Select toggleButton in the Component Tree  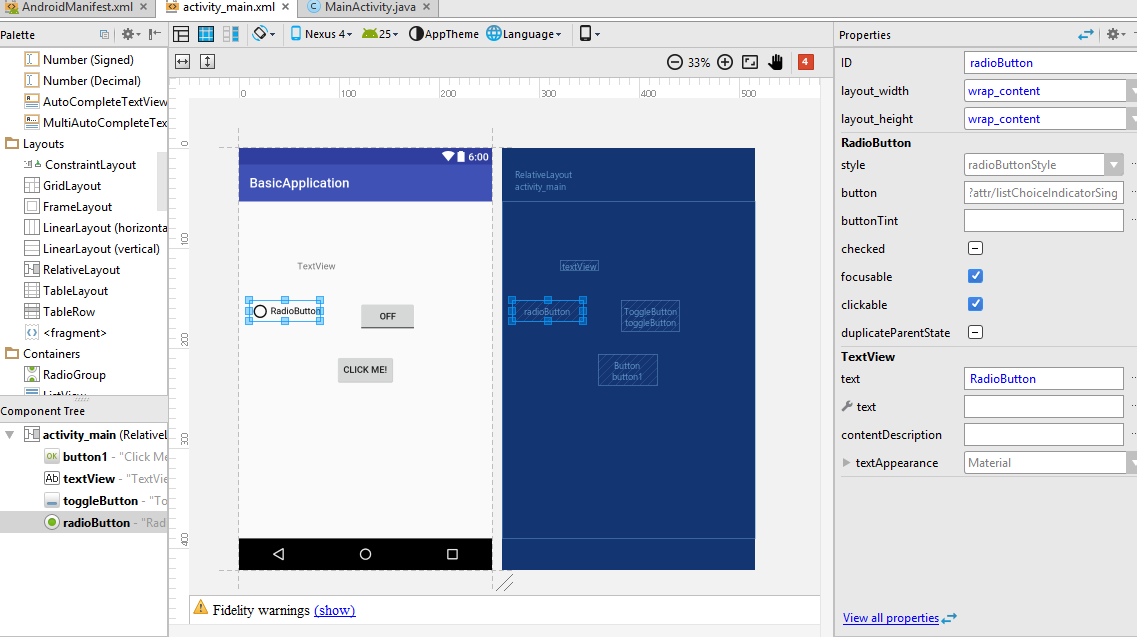click(100, 500)
